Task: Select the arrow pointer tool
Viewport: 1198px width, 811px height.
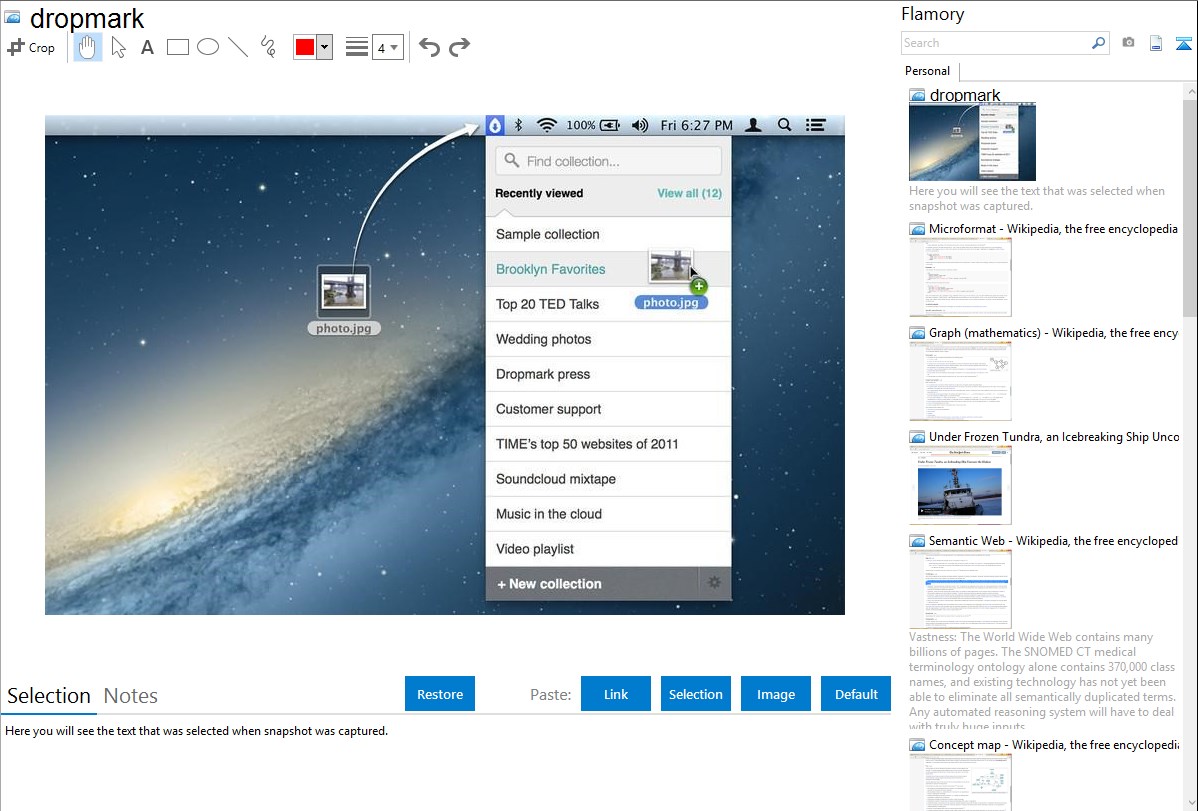Action: click(x=118, y=47)
